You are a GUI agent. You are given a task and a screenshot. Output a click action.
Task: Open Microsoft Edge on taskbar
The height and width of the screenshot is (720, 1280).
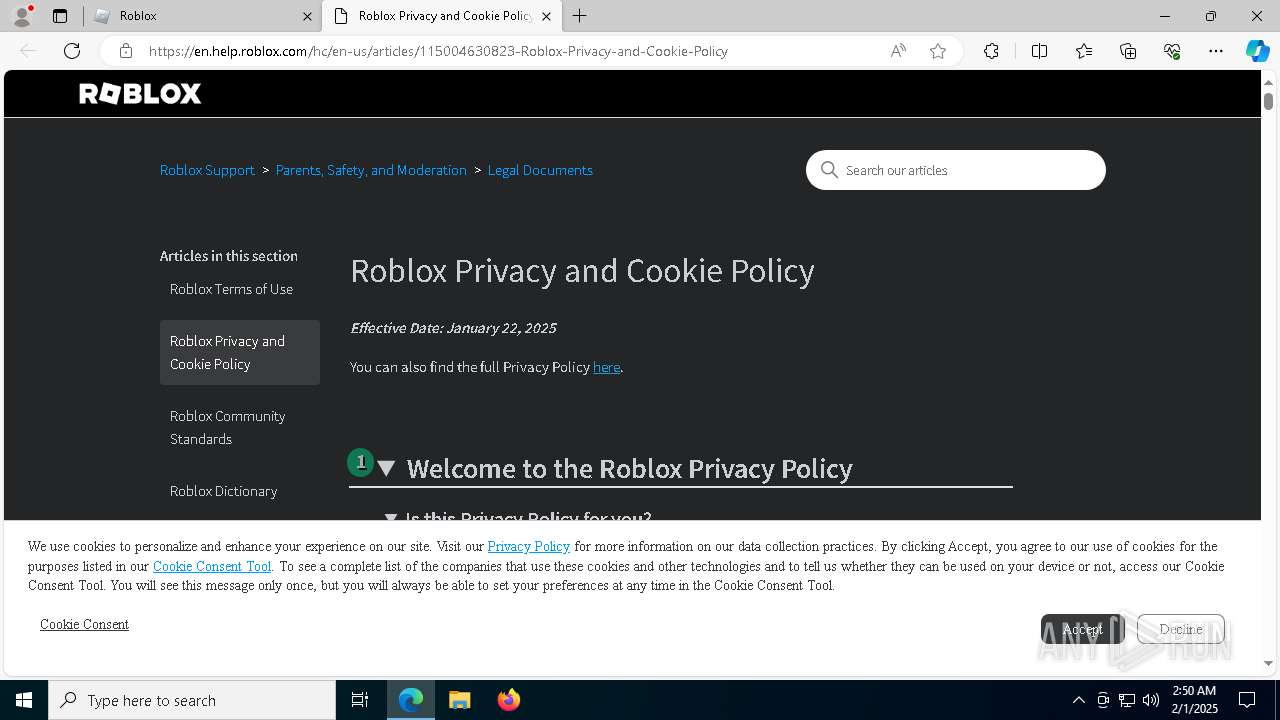411,700
